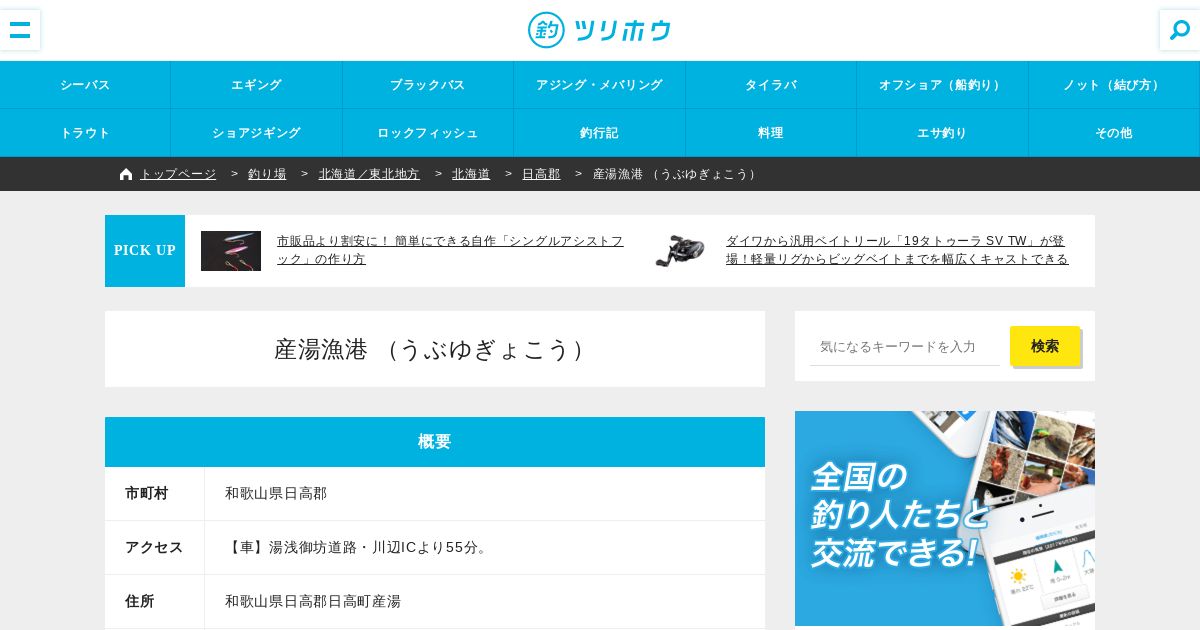Open the アジング・メバリング category
The width and height of the screenshot is (1200, 630).
click(x=600, y=85)
